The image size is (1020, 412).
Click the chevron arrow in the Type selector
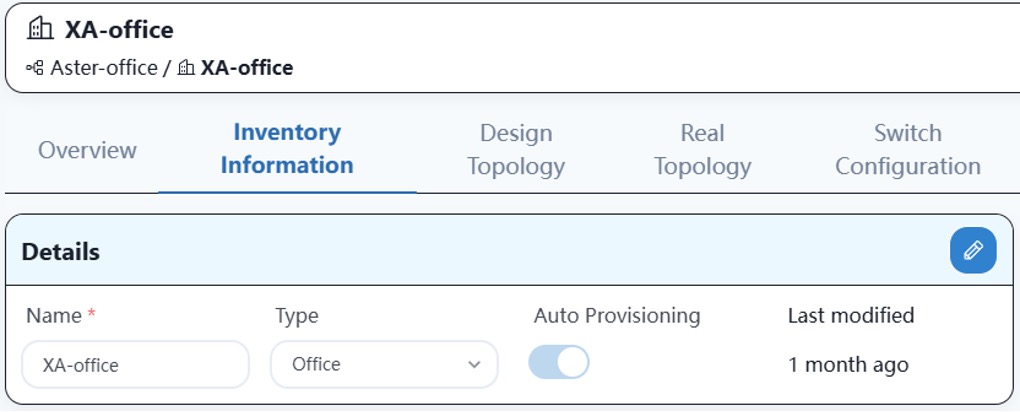[474, 364]
